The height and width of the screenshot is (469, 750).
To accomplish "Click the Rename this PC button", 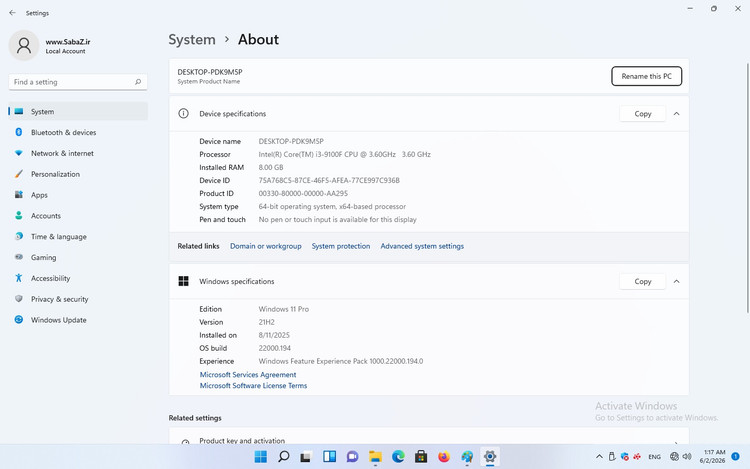I will [646, 76].
